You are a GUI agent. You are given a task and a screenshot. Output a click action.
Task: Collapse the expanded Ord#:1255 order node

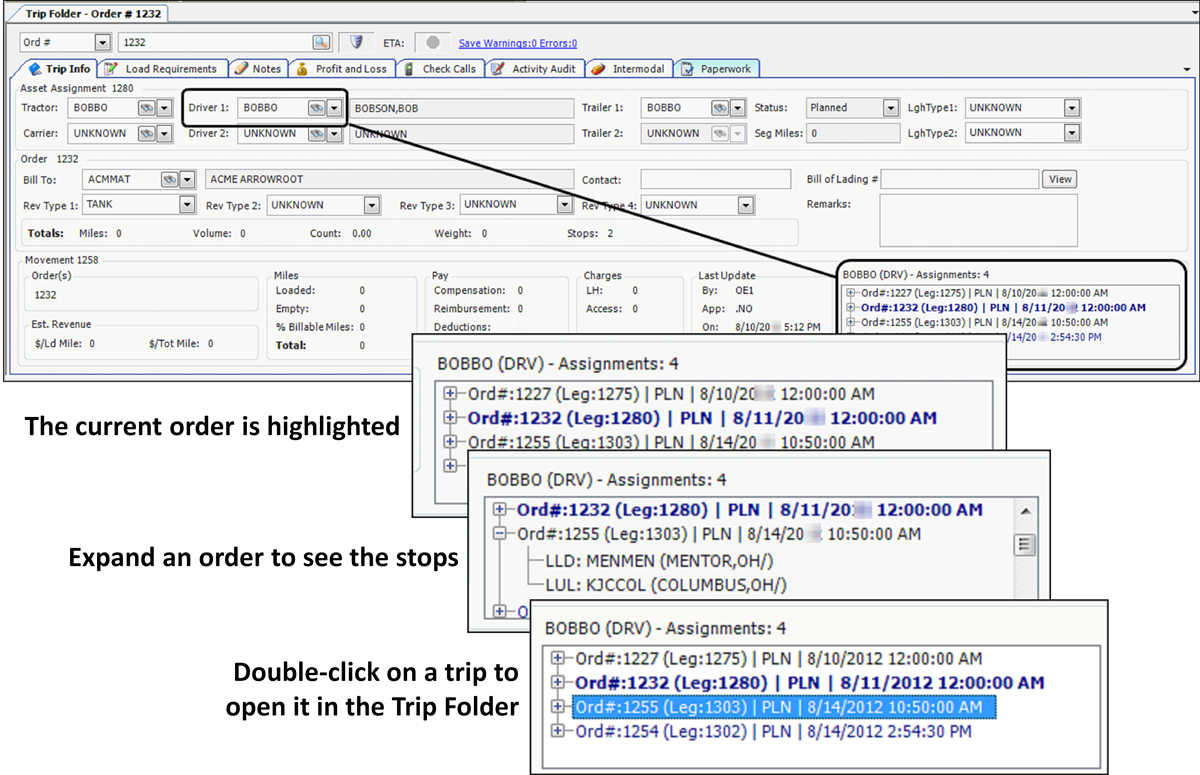point(500,534)
